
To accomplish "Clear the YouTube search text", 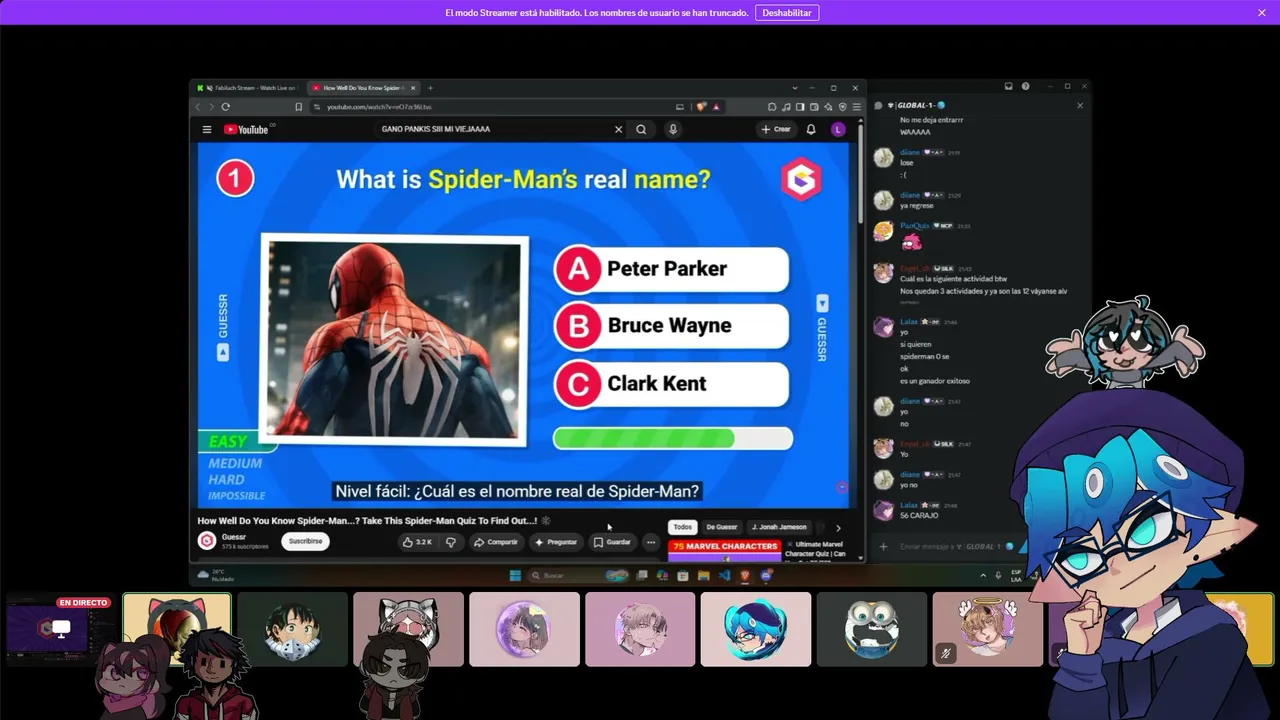I will [x=618, y=129].
